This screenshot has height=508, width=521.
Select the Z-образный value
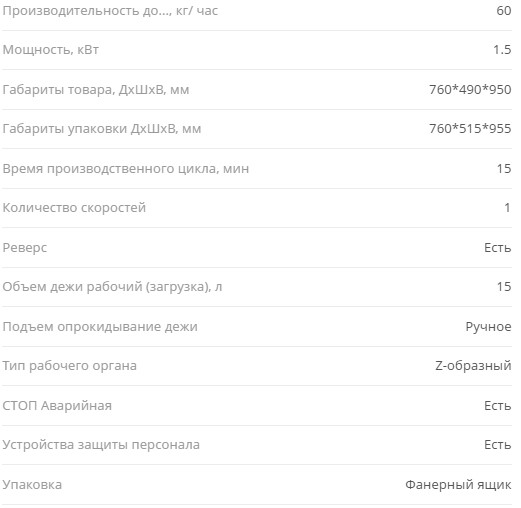click(473, 366)
